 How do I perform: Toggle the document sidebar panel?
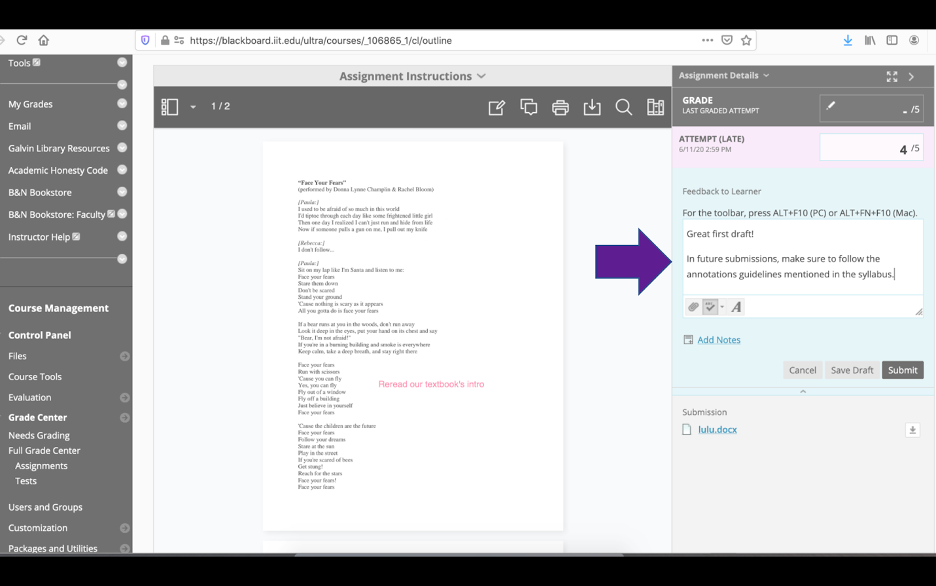(170, 107)
